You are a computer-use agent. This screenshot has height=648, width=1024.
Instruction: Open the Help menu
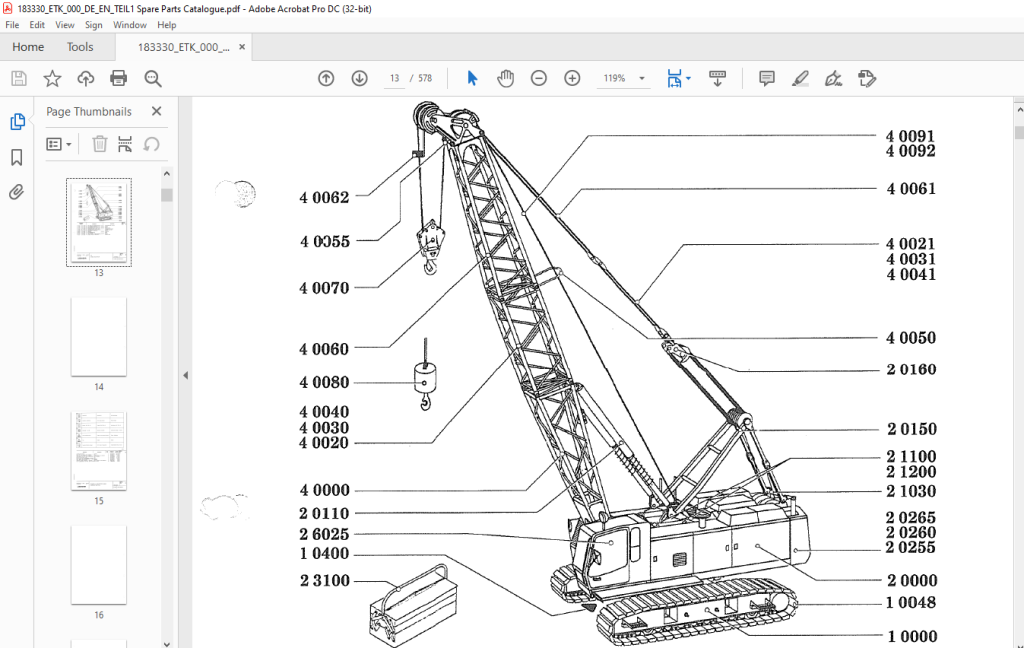pyautogui.click(x=167, y=25)
